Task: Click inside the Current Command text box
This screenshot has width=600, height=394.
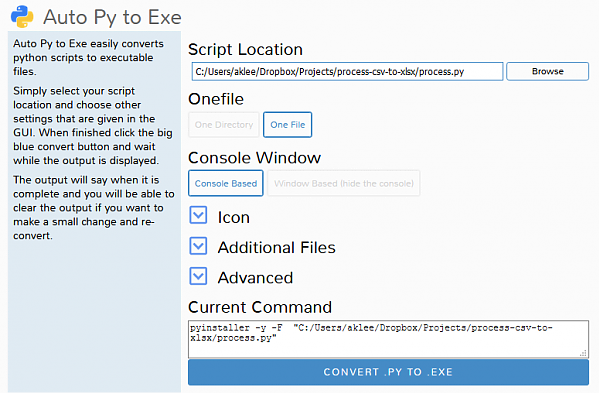Action: (x=388, y=339)
